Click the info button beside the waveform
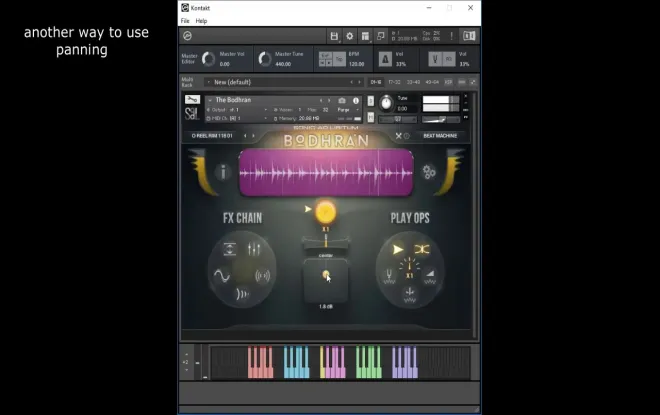This screenshot has width=660, height=415. click(222, 172)
